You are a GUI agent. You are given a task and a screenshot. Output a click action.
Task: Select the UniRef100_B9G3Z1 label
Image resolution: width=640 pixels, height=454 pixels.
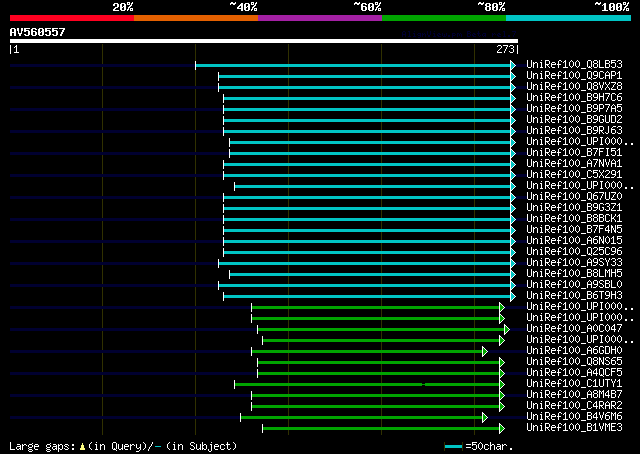(574, 208)
